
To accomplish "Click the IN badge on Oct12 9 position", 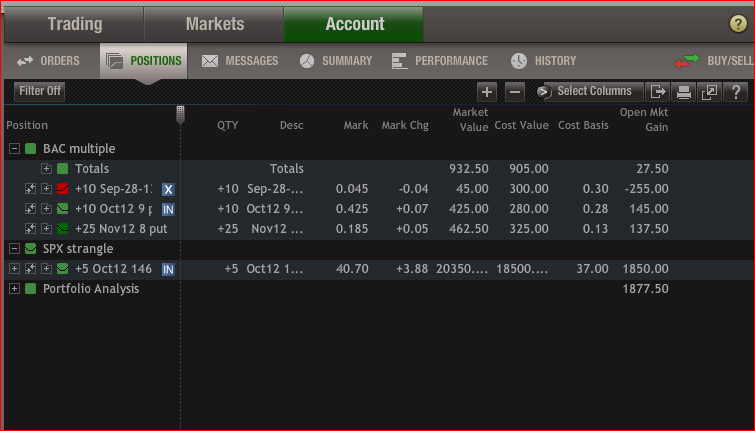I will click(x=168, y=209).
